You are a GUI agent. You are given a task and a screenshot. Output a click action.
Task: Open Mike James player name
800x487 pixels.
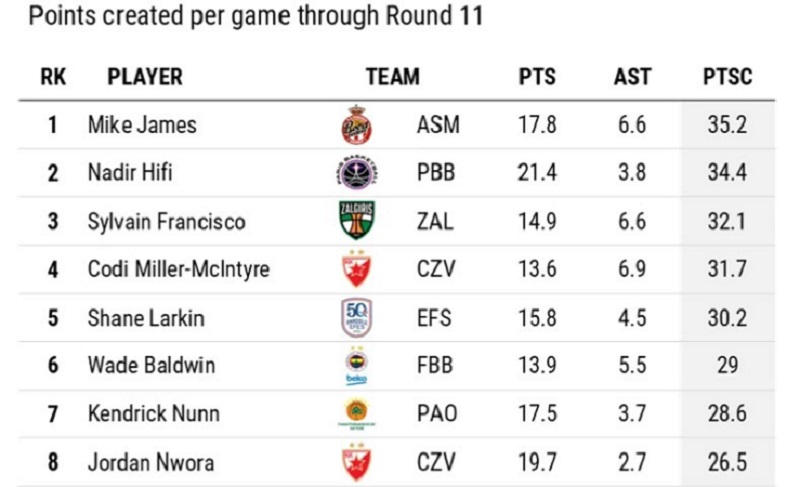coord(142,125)
